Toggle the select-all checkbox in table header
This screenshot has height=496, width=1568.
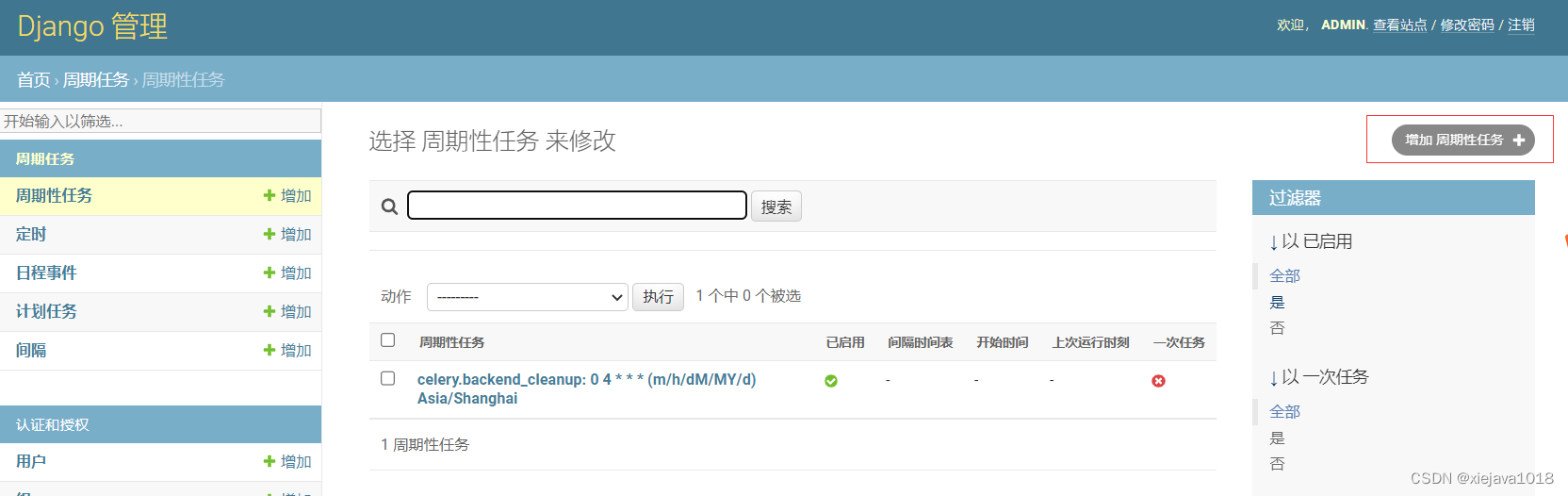pyautogui.click(x=387, y=340)
